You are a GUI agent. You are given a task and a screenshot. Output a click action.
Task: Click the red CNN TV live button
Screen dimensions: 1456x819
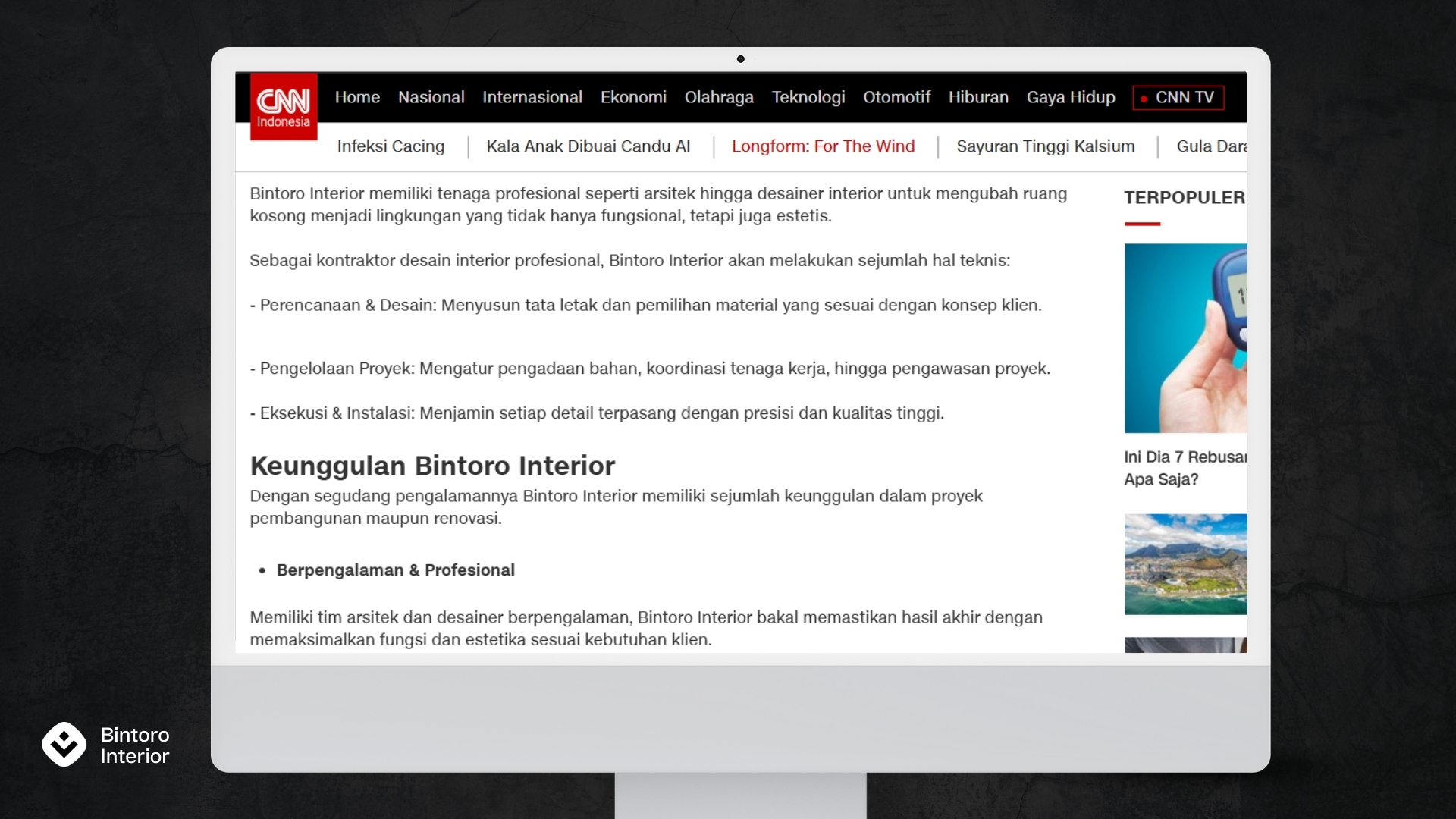(x=1178, y=98)
